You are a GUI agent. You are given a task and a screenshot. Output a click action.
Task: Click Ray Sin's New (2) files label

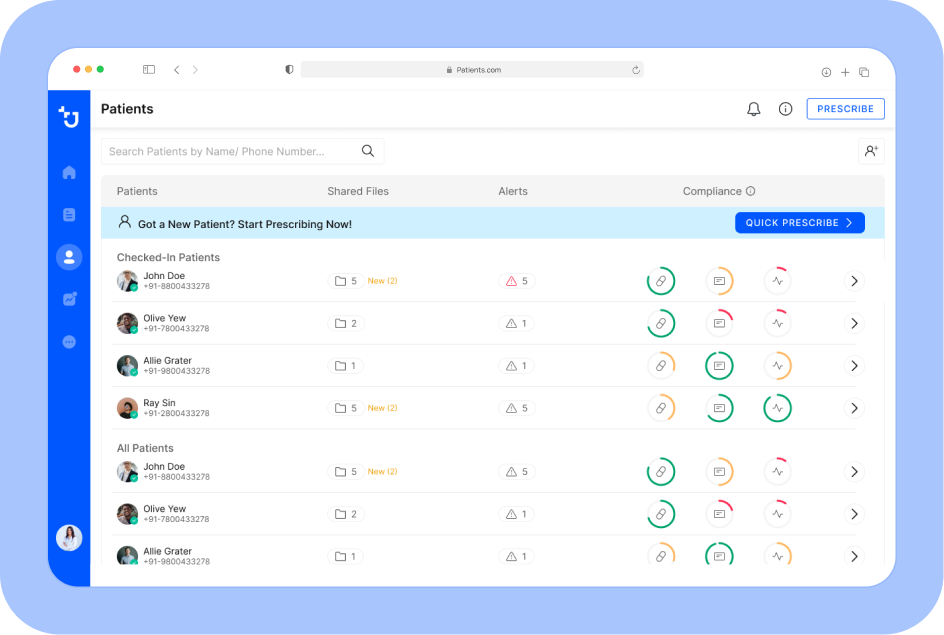[382, 408]
